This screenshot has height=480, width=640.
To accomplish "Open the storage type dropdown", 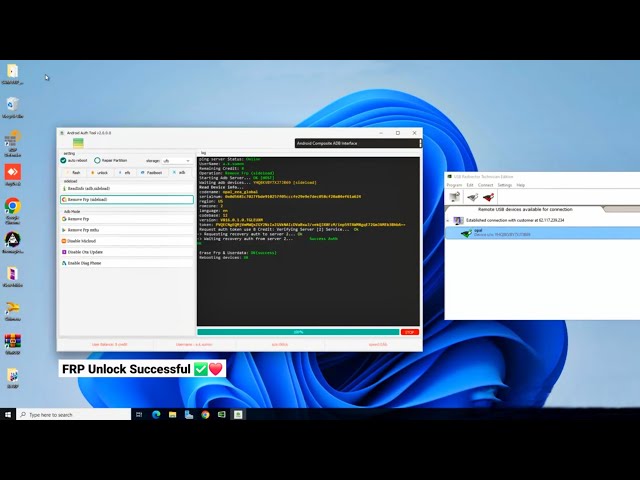I will (x=177, y=161).
